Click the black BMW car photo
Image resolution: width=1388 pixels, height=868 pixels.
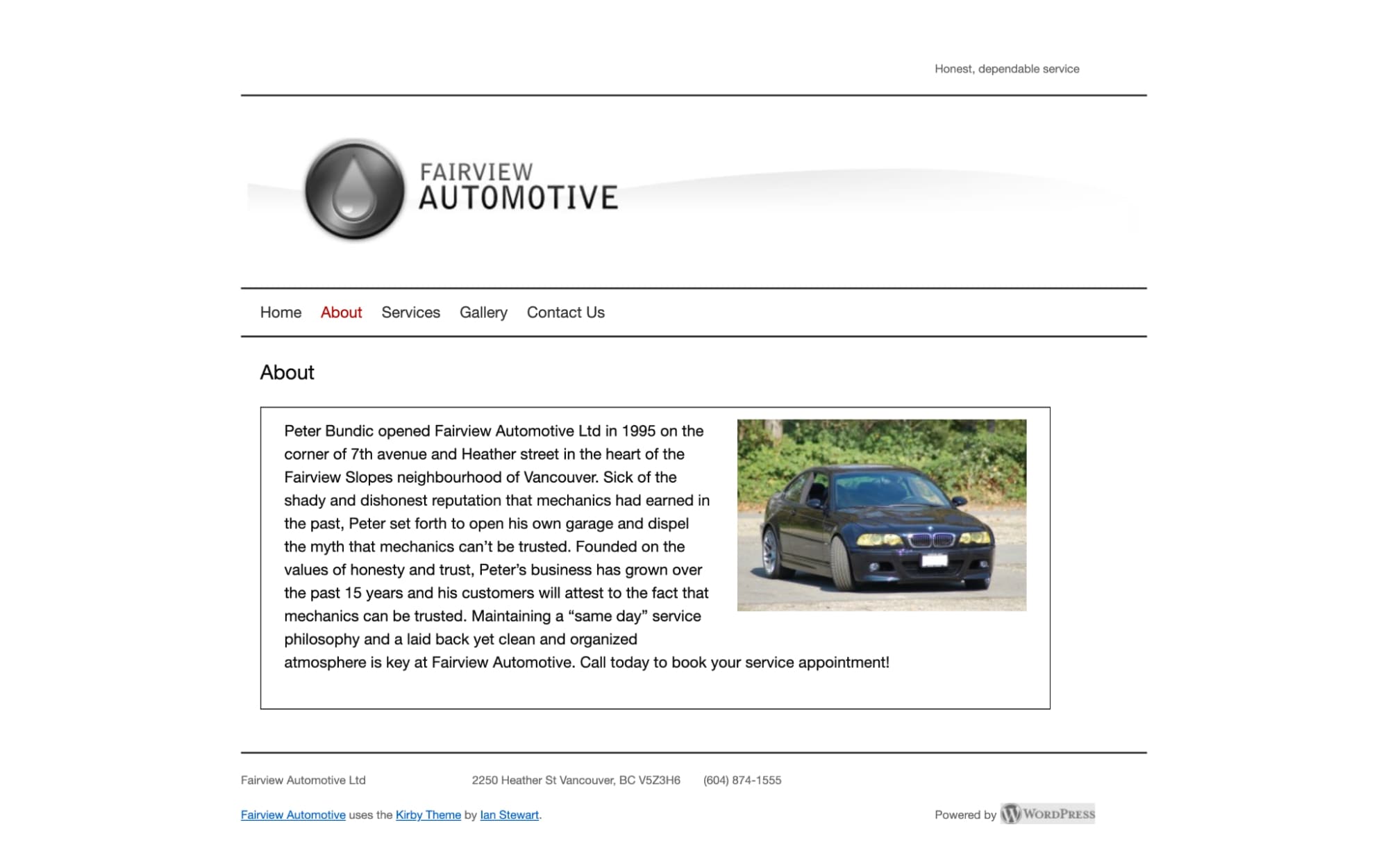(881, 515)
